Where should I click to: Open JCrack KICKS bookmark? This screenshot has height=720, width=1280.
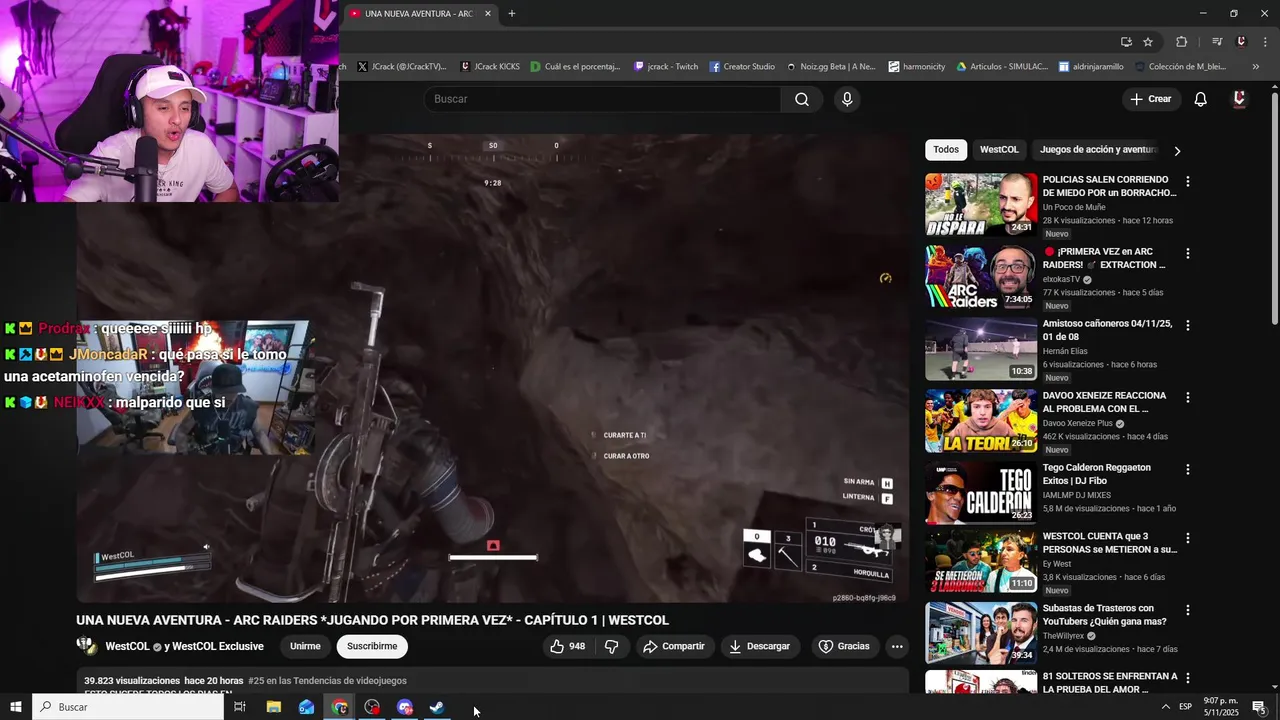coord(490,67)
